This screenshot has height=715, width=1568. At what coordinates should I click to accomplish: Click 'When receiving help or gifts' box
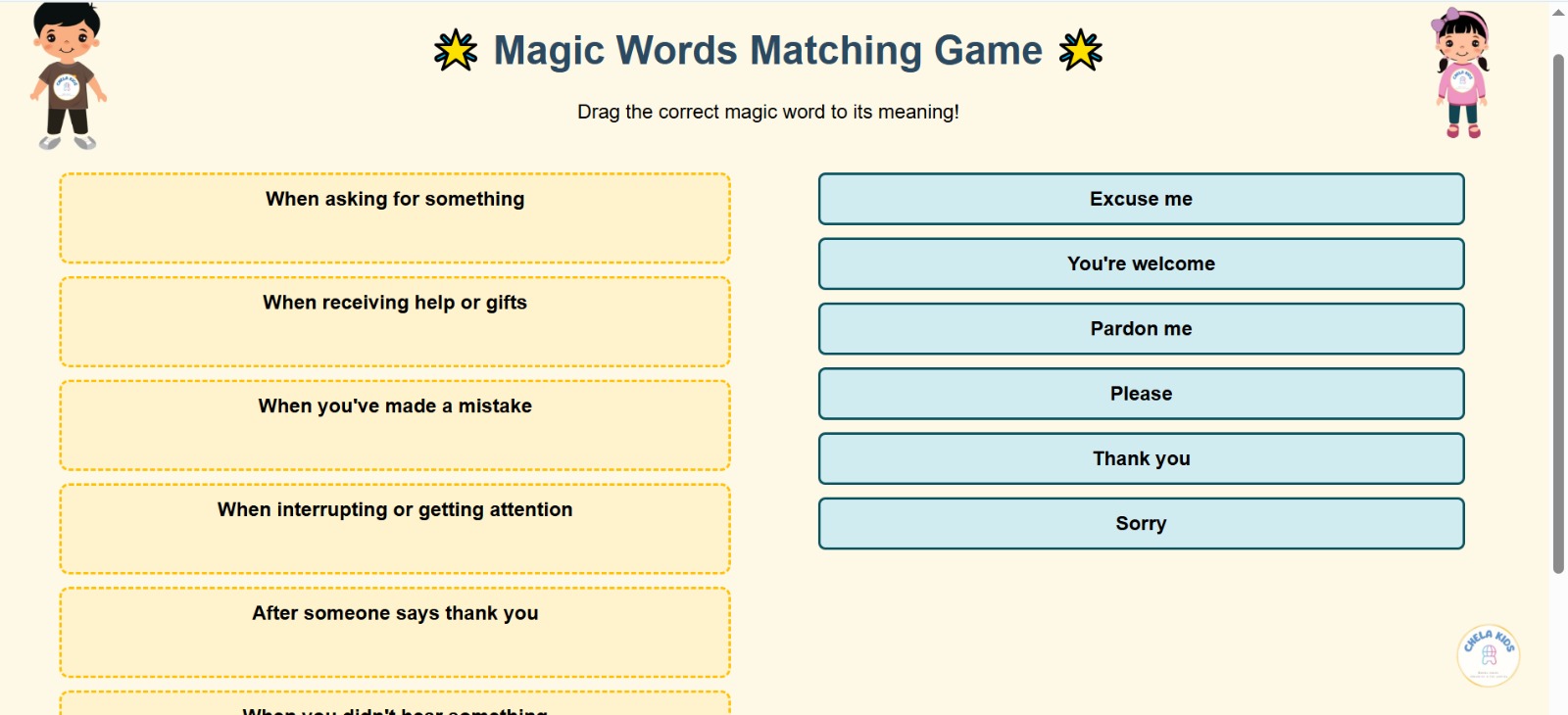coord(395,322)
